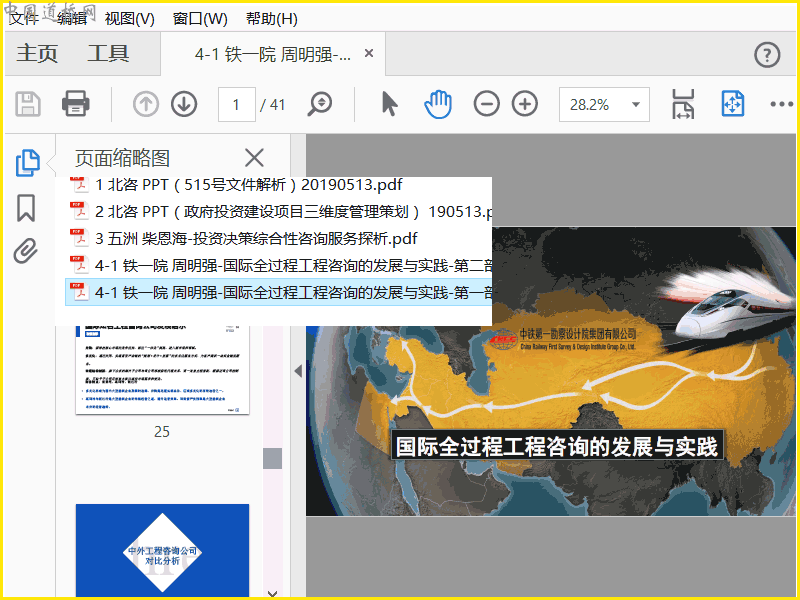The image size is (800, 600).
Task: Go to next page arrow icon
Action: 184,104
